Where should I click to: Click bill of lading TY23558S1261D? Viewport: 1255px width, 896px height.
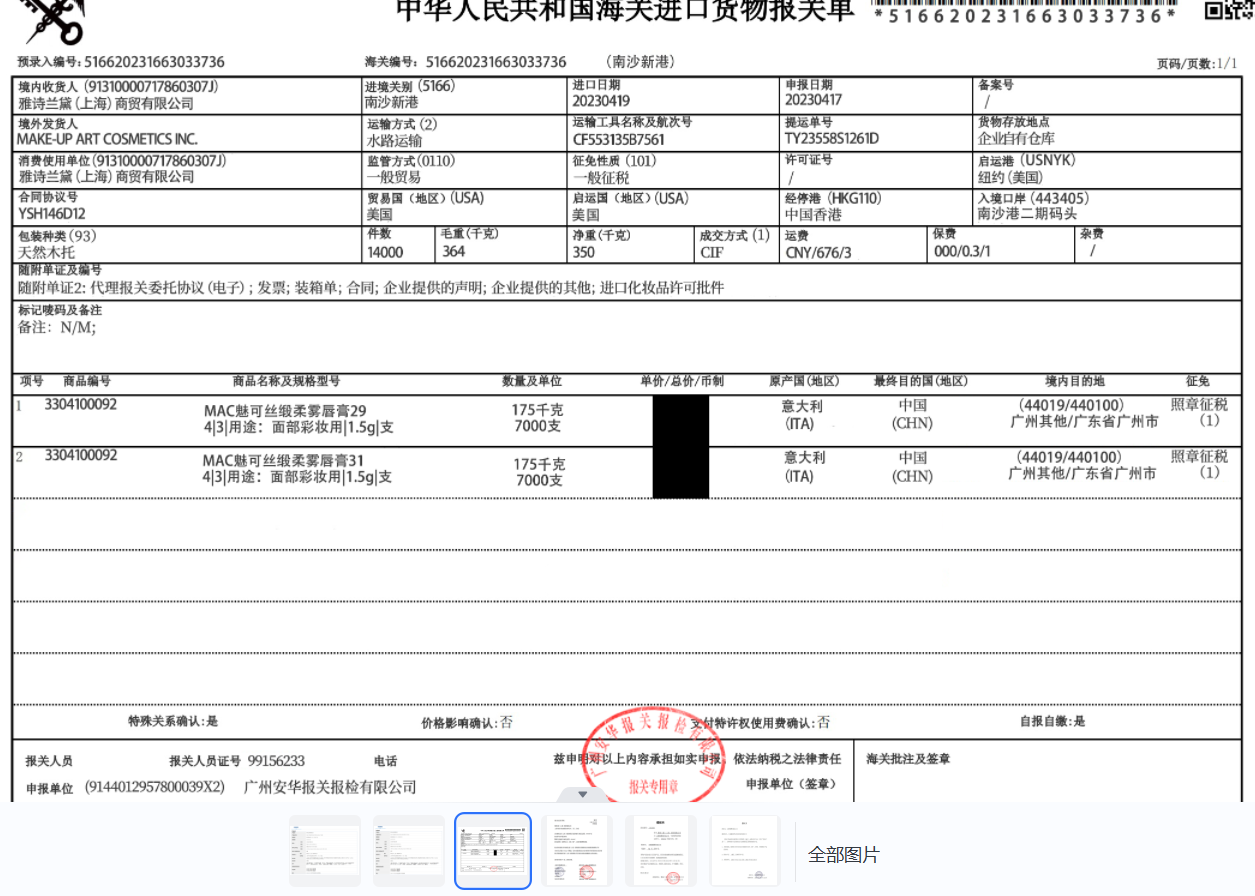[832, 139]
